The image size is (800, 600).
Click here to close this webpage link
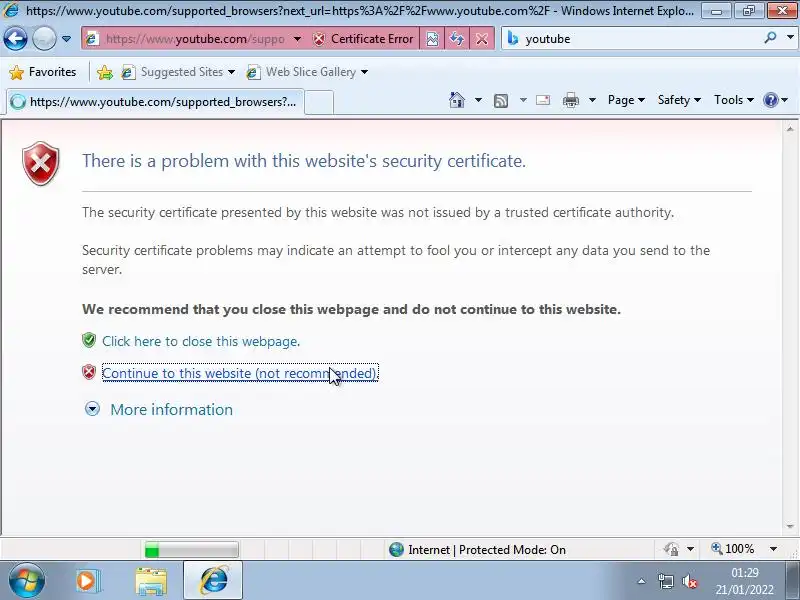click(201, 341)
